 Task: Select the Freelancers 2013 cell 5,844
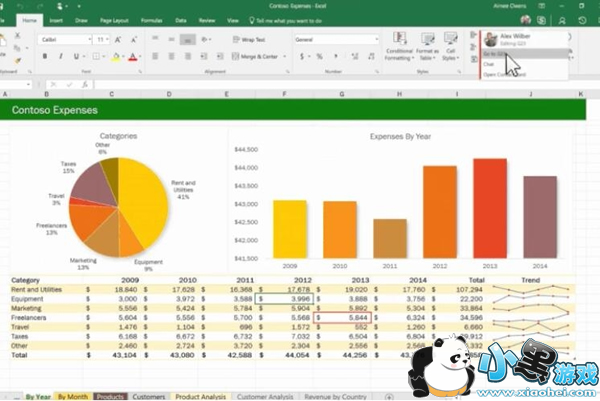pyautogui.click(x=342, y=318)
